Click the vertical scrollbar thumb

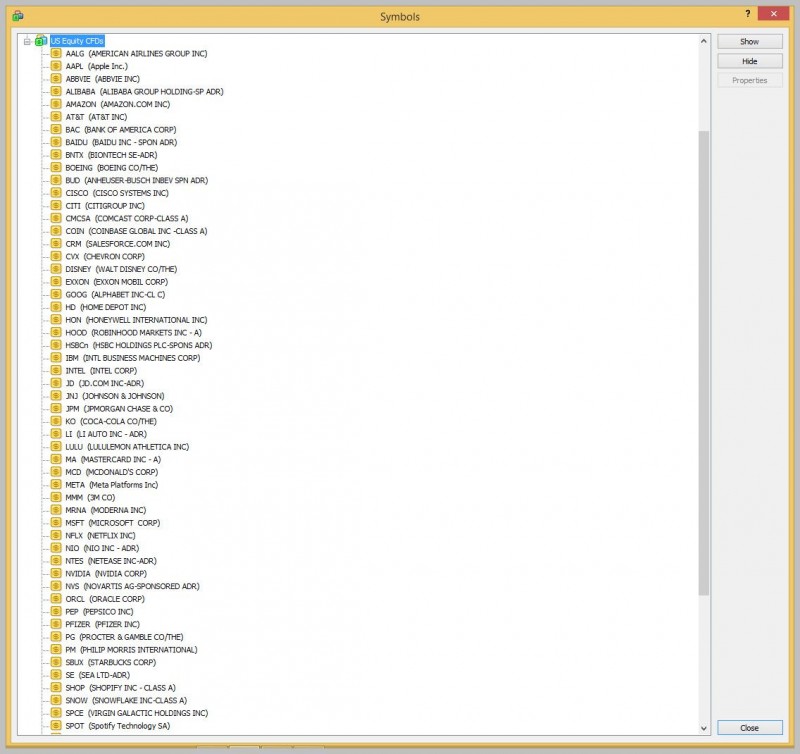click(x=704, y=363)
